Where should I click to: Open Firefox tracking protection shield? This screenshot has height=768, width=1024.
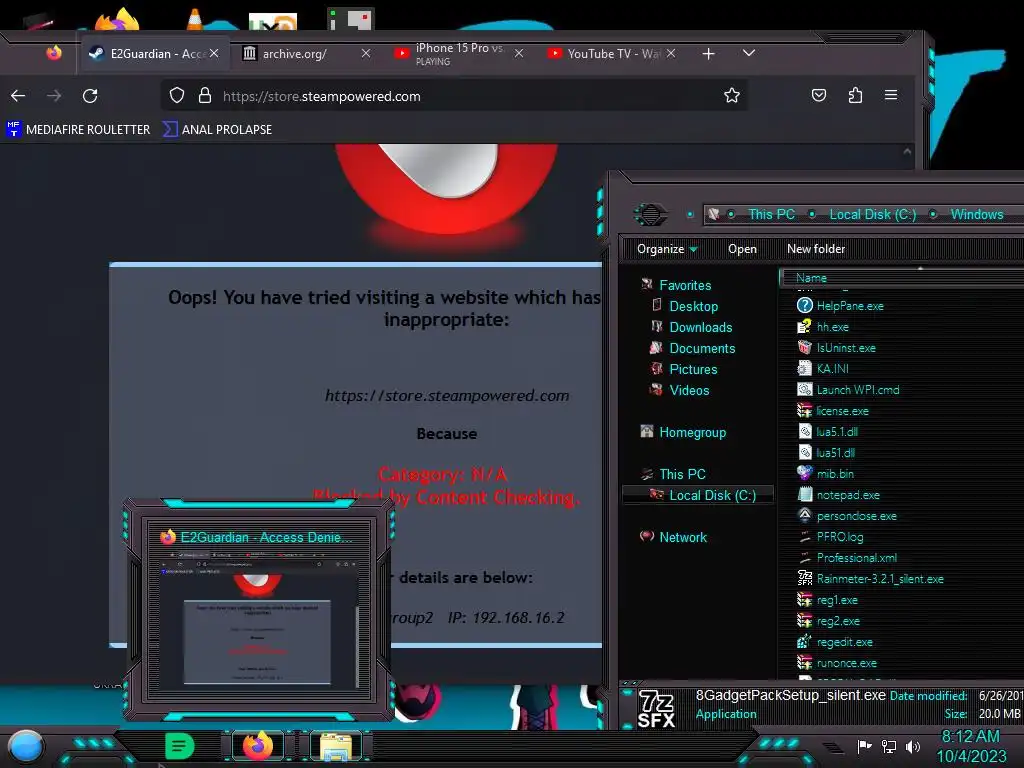(x=177, y=96)
